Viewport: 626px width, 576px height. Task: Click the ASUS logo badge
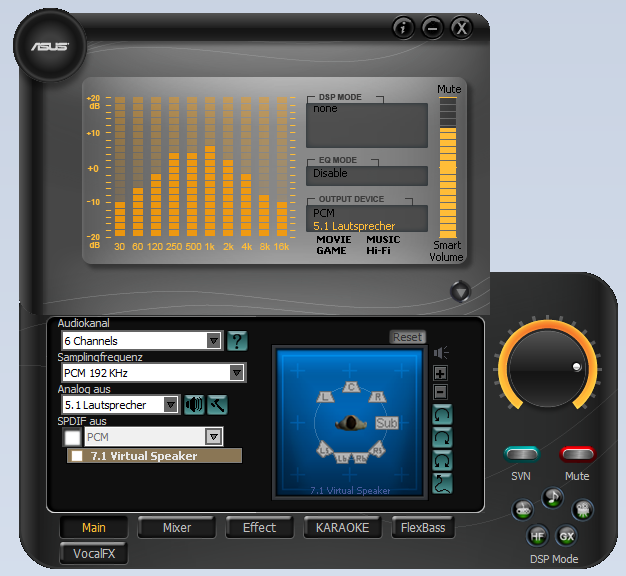[50, 46]
